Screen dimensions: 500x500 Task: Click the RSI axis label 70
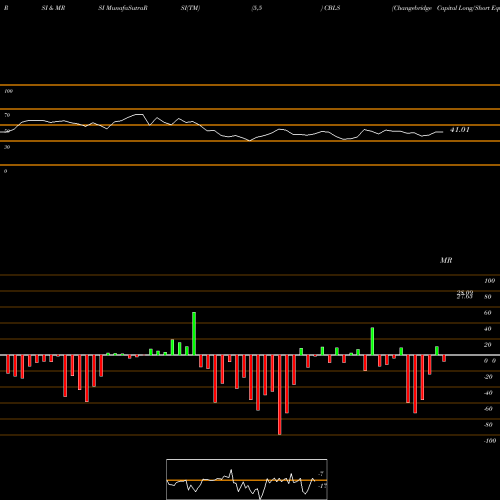point(7,115)
